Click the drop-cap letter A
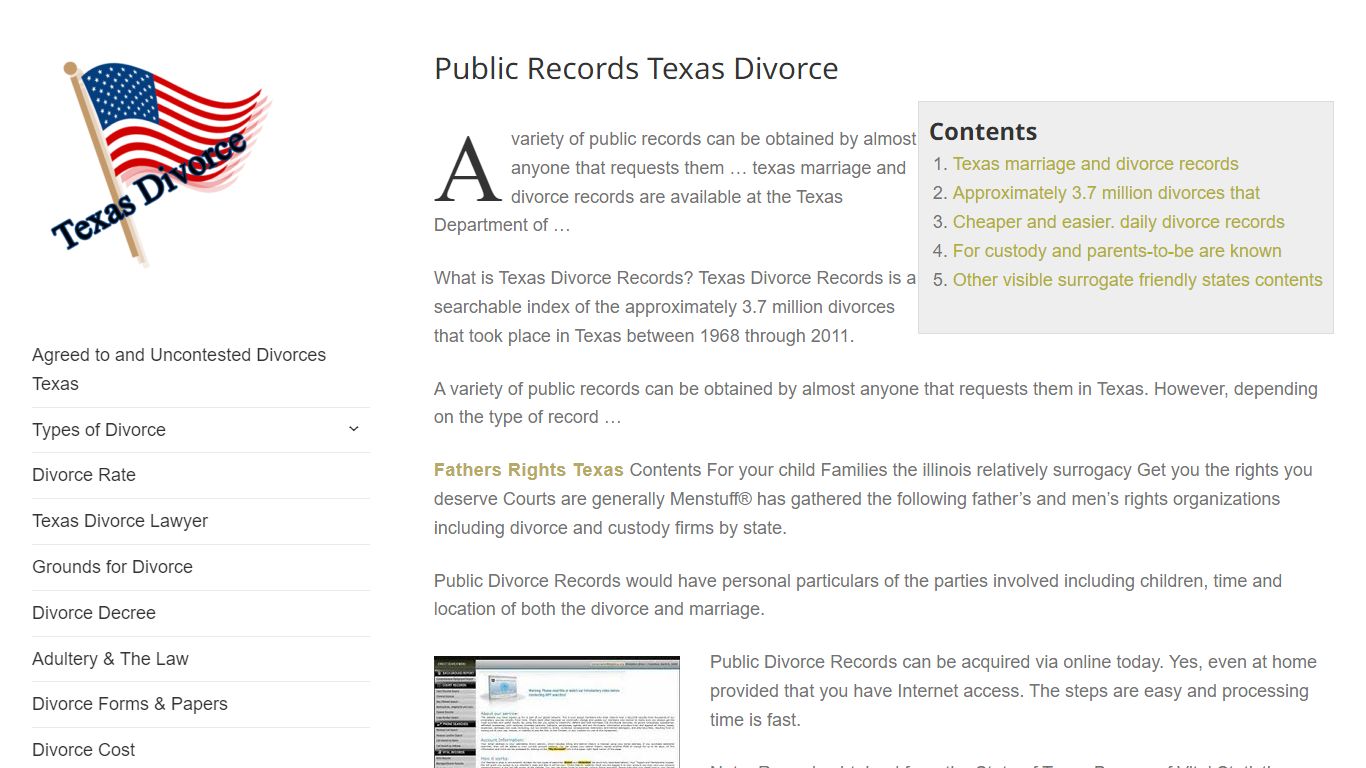The image size is (1366, 768). 468,170
